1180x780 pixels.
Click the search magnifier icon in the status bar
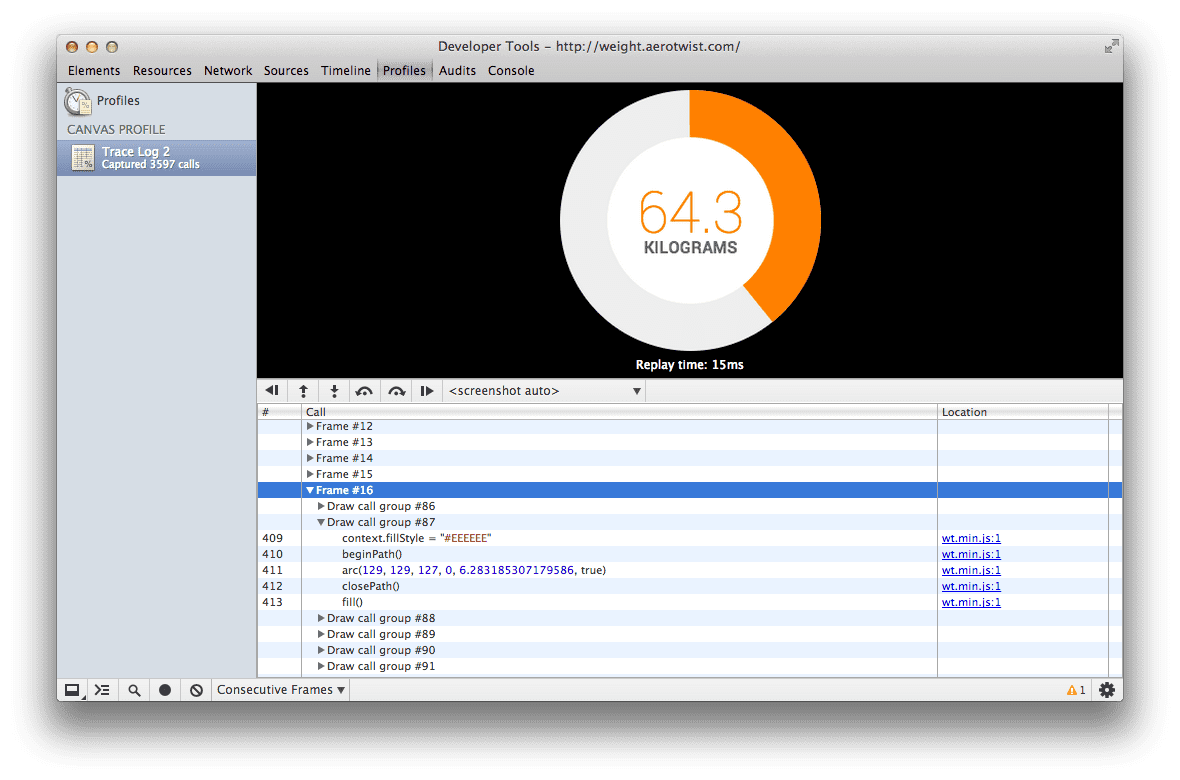tap(133, 689)
